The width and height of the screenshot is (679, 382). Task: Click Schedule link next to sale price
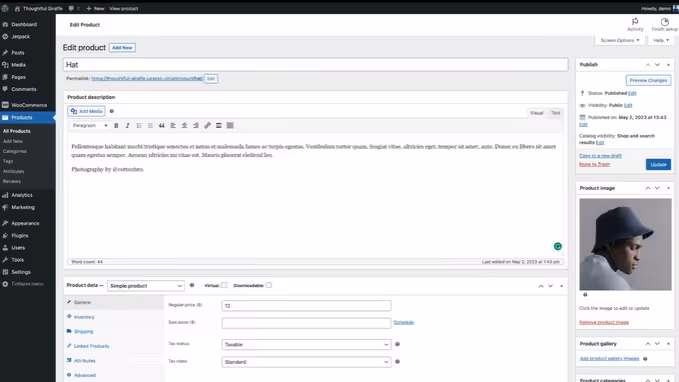coord(404,322)
